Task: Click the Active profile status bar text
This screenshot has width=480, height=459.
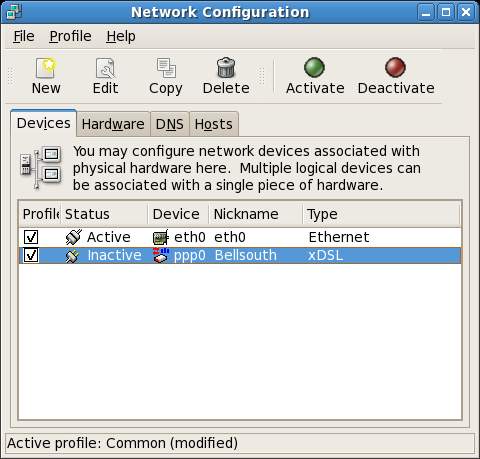Action: click(x=122, y=443)
